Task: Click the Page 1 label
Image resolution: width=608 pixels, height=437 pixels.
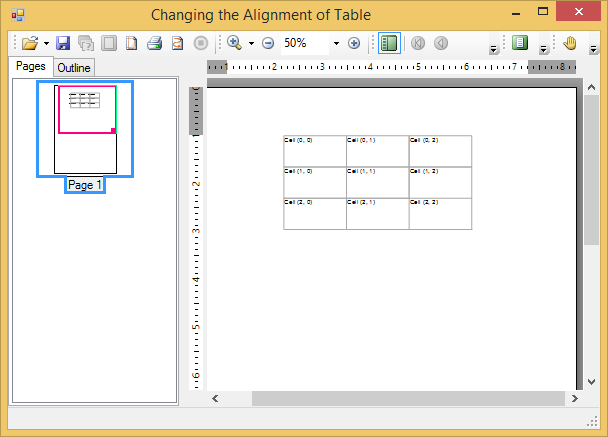Action: (85, 185)
